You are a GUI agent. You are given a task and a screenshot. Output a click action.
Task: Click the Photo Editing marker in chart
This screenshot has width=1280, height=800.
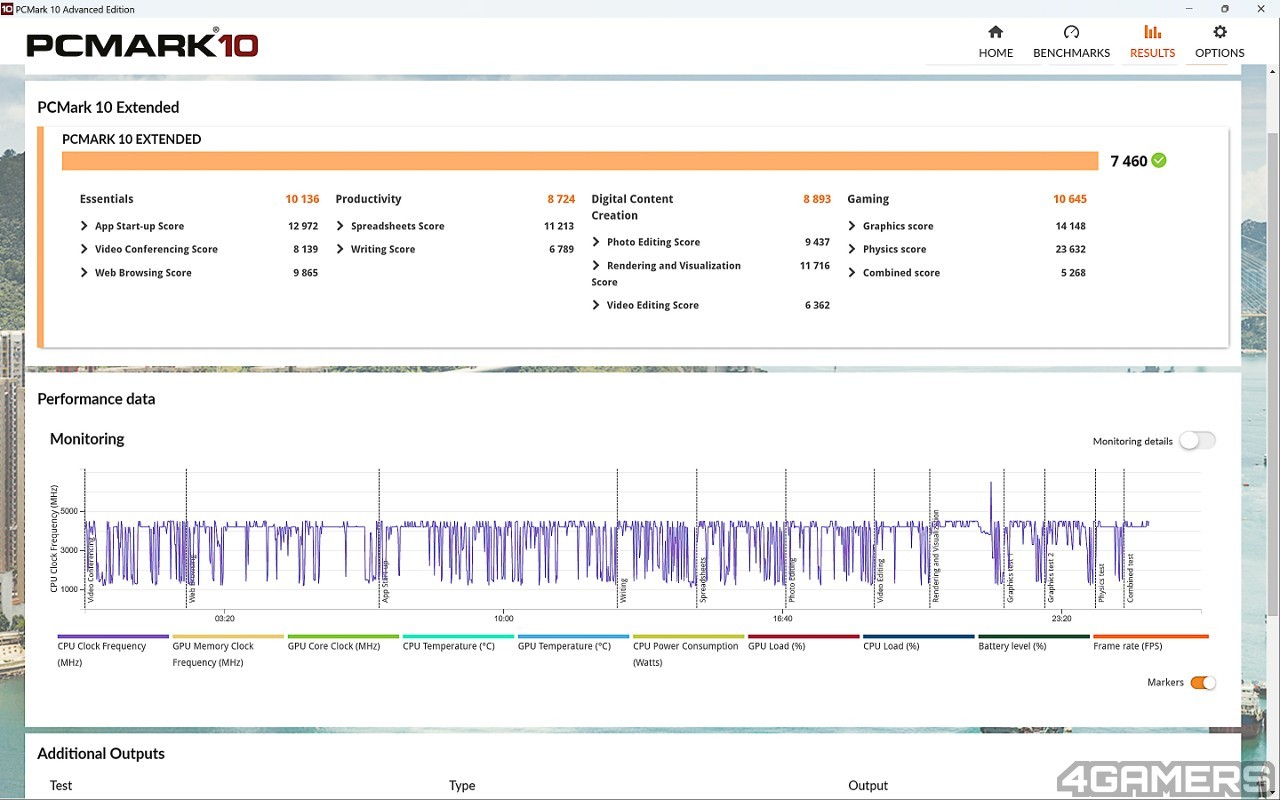coord(793,580)
